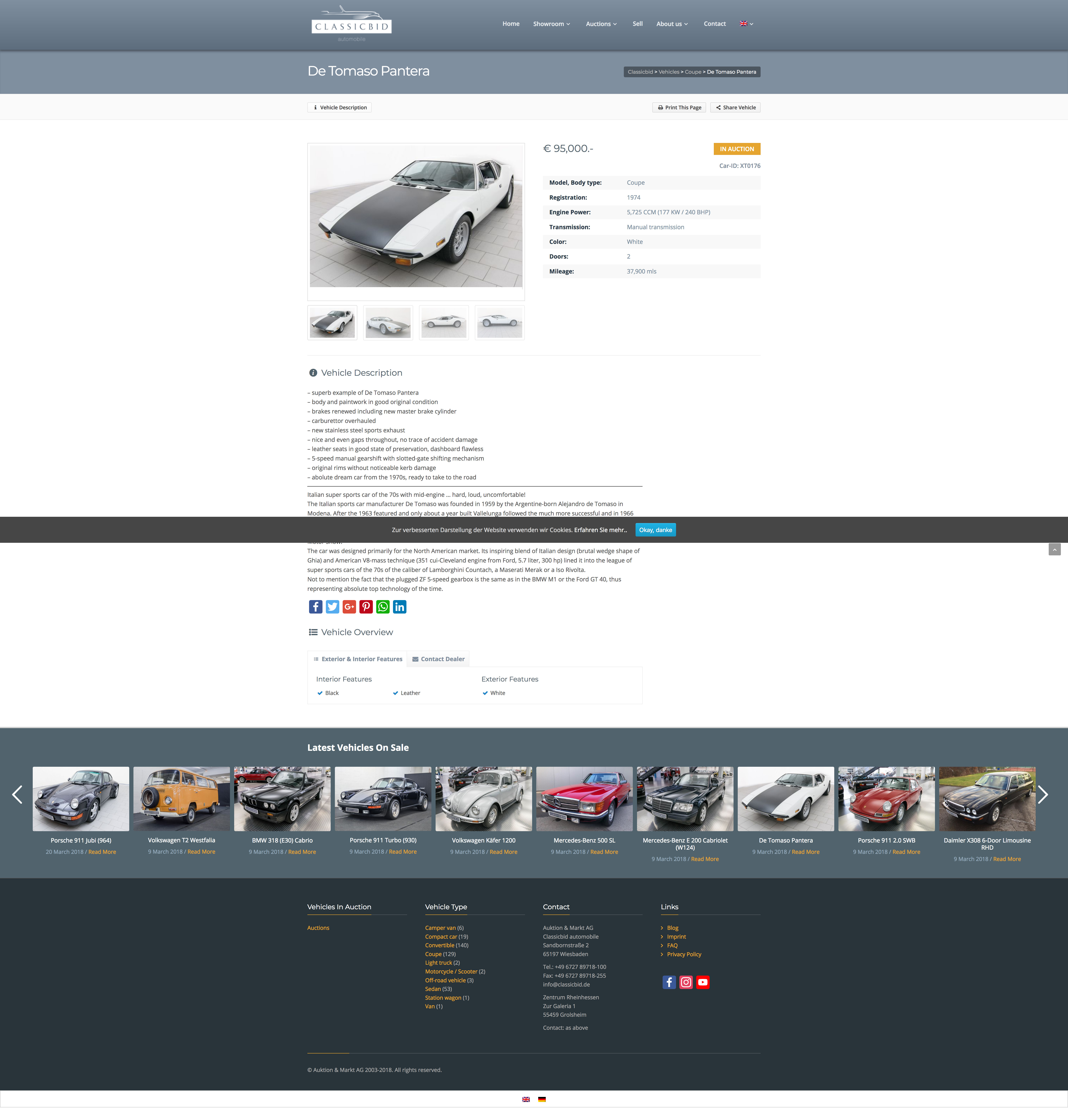Share the vehicle on Google Plus

(x=349, y=607)
